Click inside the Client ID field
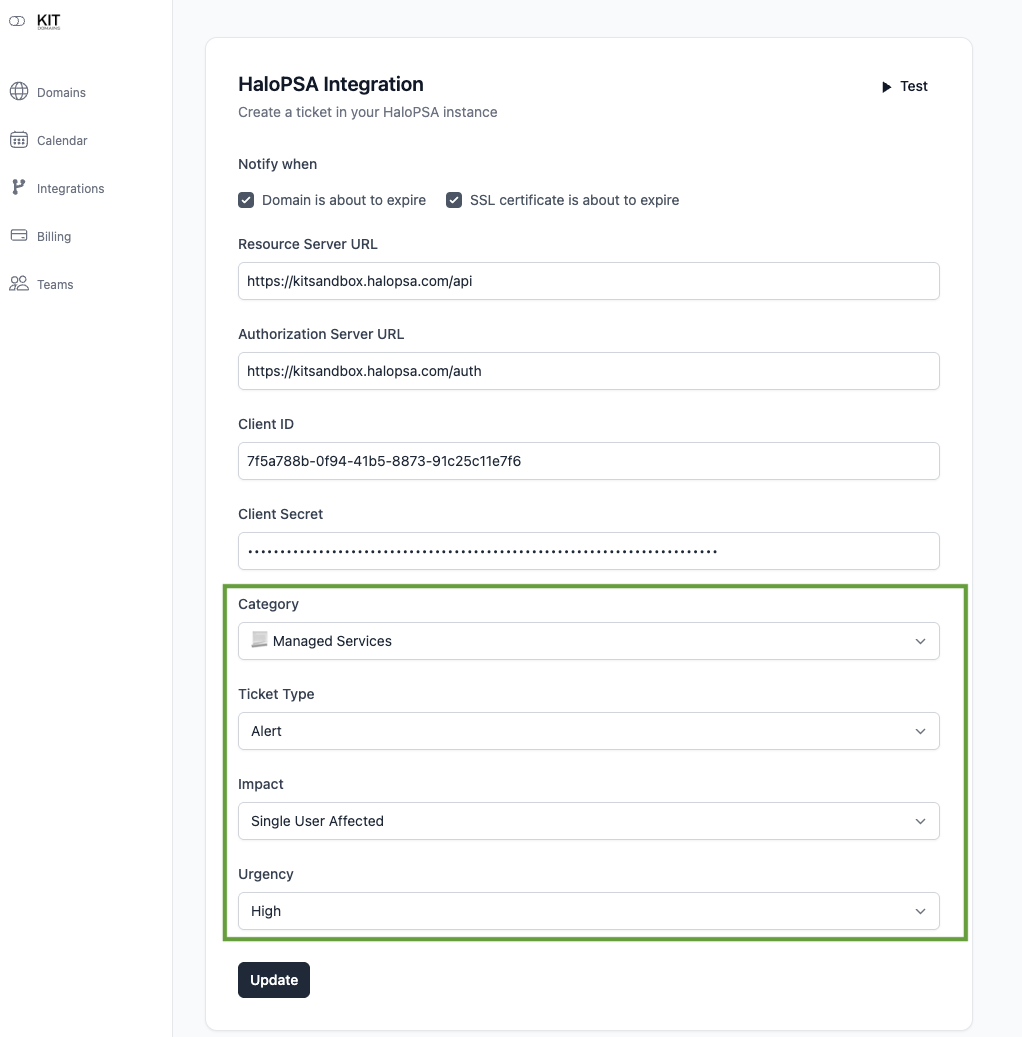 pos(588,461)
